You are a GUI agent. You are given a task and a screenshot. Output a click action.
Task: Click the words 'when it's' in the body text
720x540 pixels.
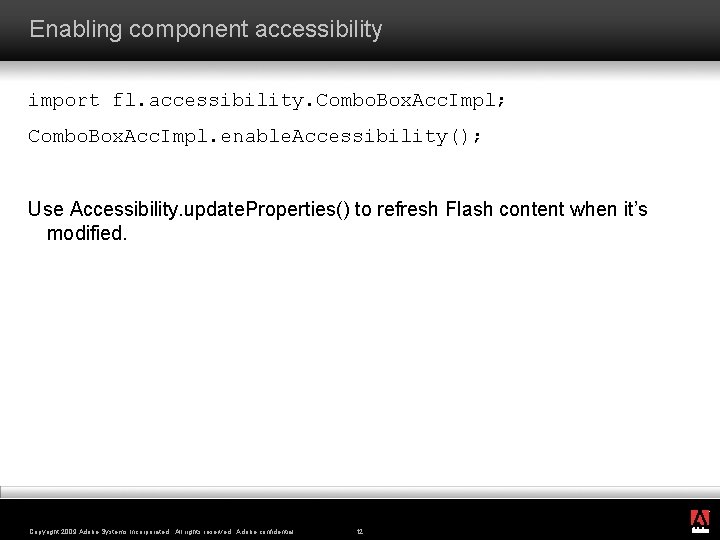[x=608, y=209]
